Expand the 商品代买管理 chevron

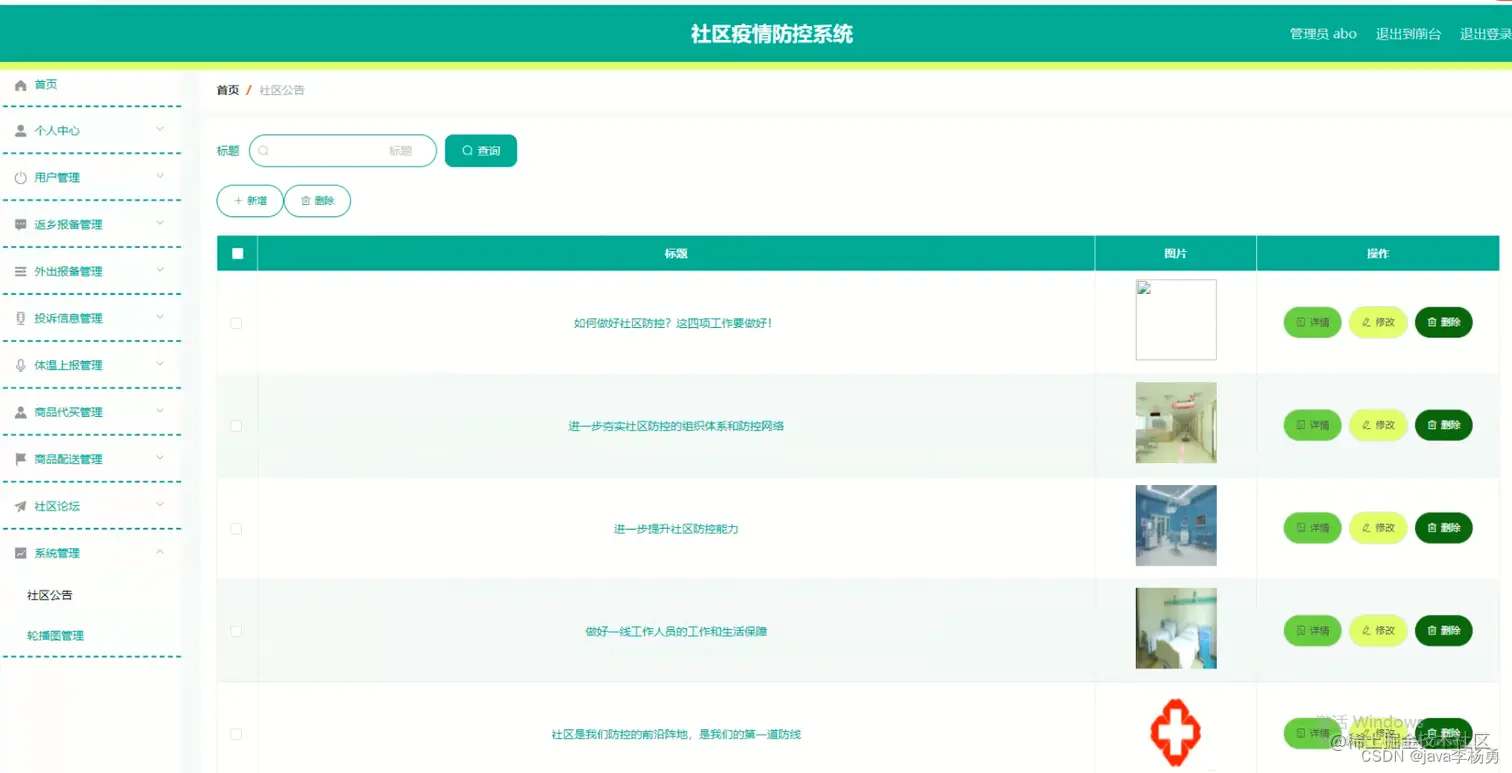[x=160, y=411]
